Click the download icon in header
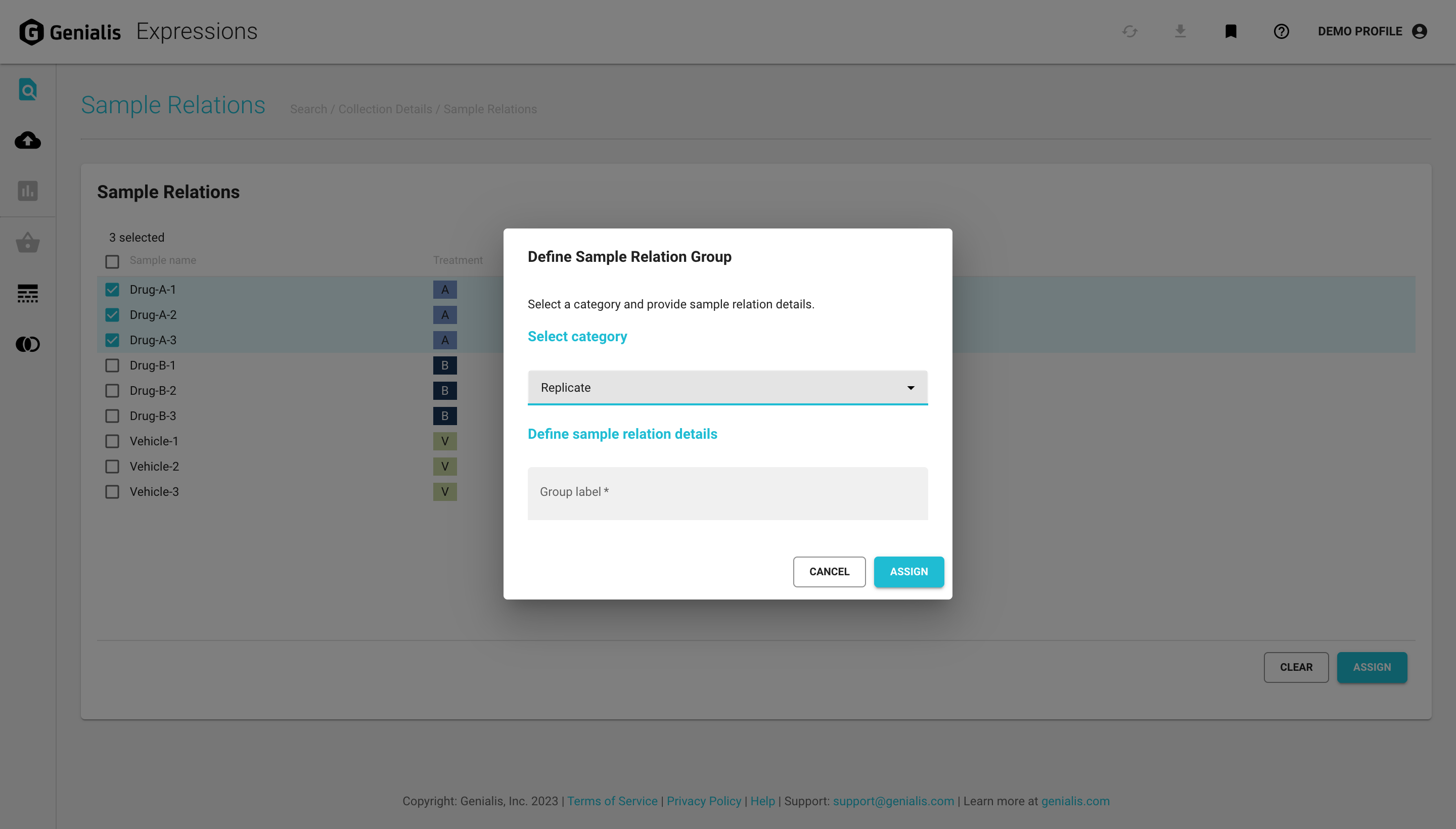 click(1180, 31)
